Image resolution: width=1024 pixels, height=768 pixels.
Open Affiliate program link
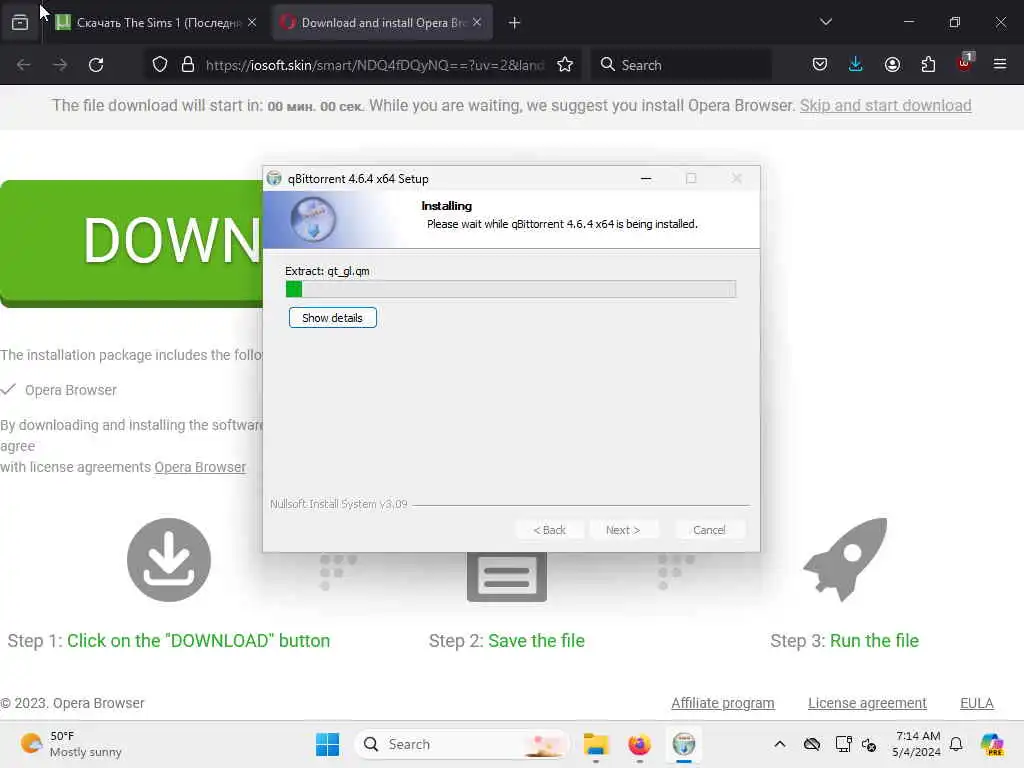tap(722, 703)
